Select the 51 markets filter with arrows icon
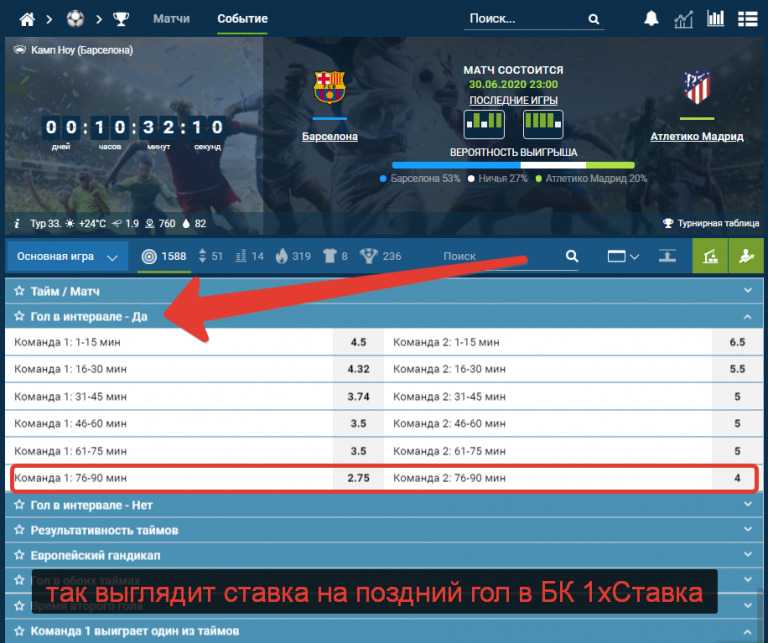Screen dimensions: 768x643 click(210, 256)
